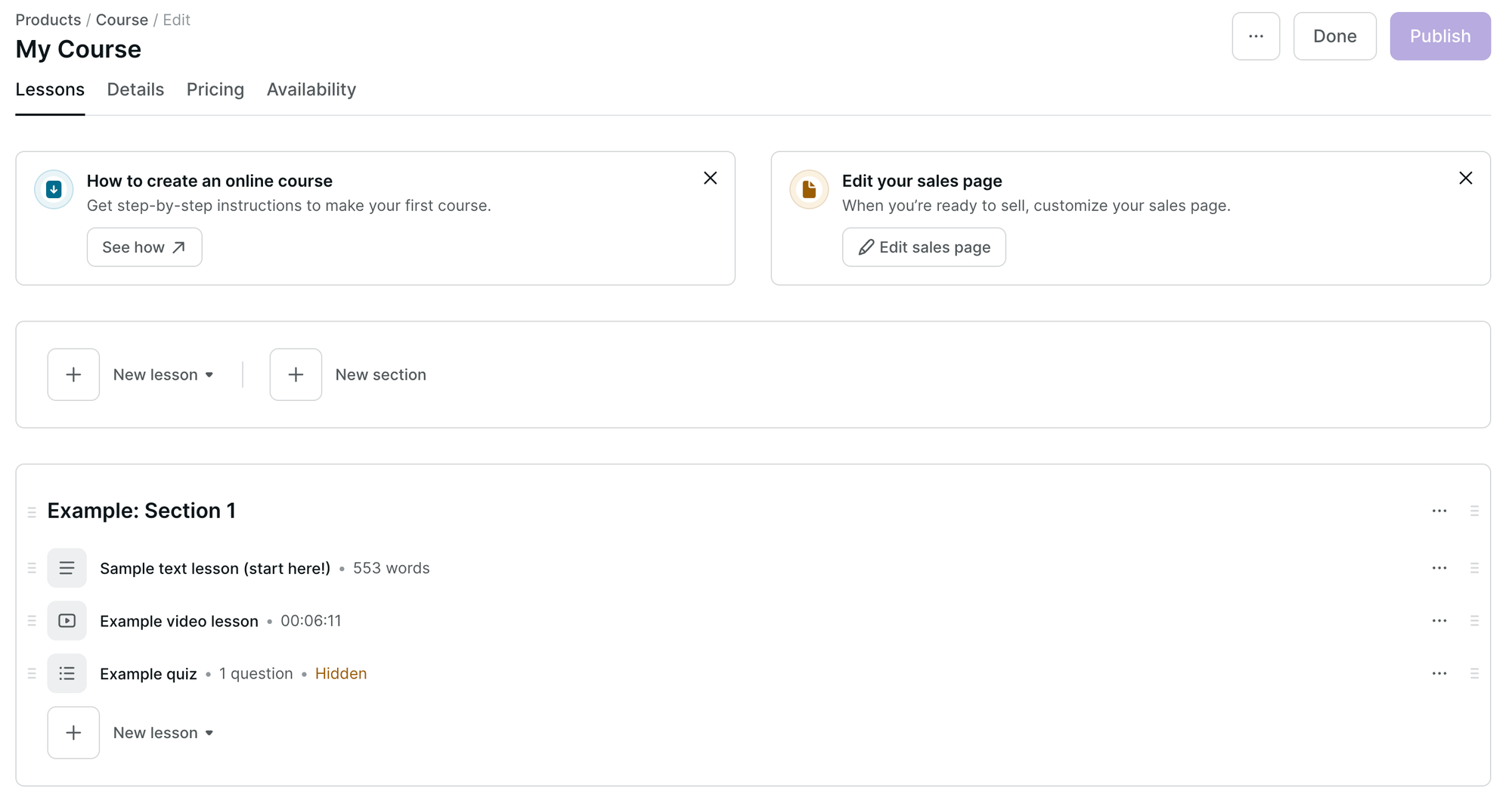Image resolution: width=1512 pixels, height=804 pixels.
Task: Dismiss the How to create an online course card
Action: (710, 178)
